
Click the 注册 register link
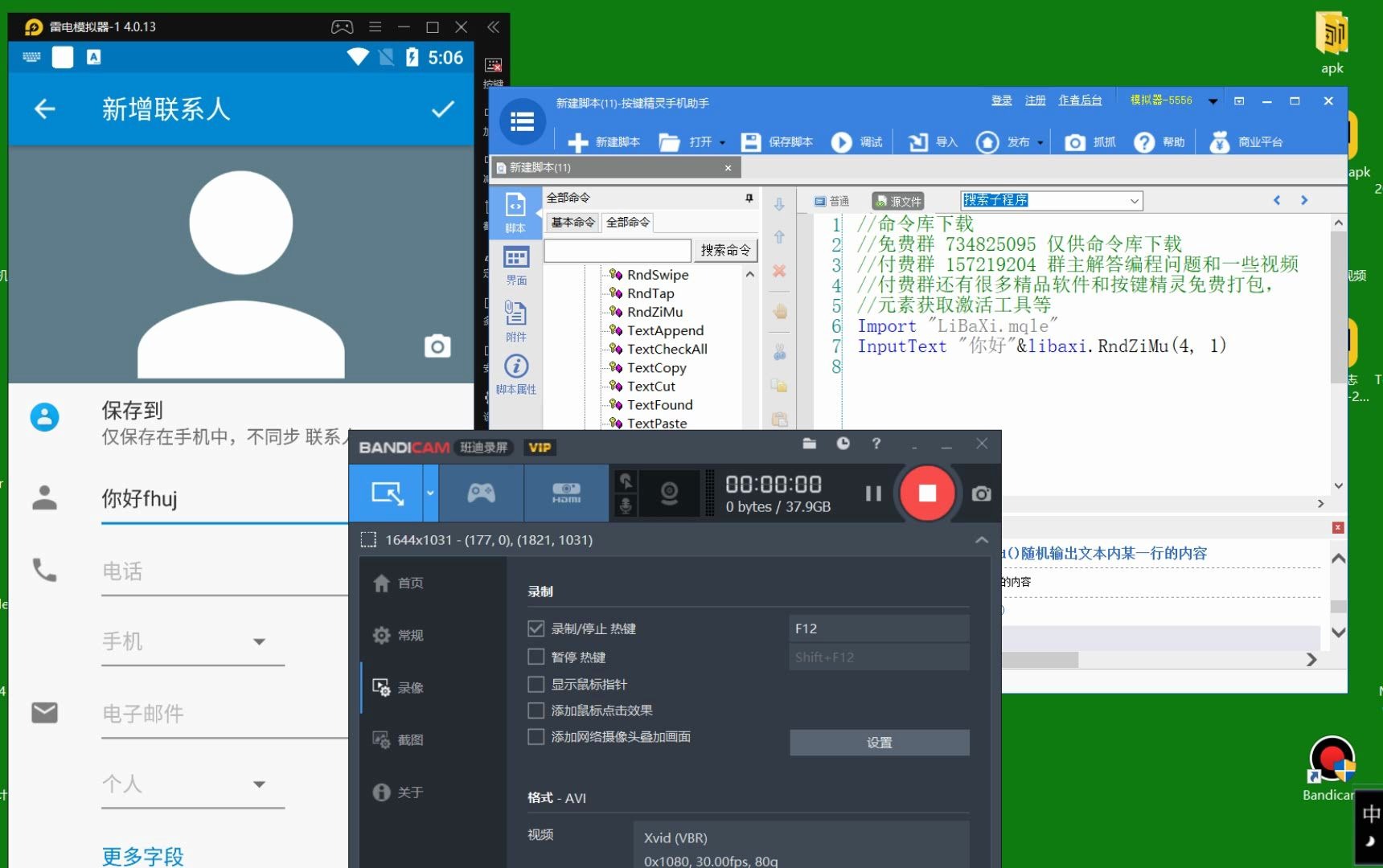click(1036, 100)
